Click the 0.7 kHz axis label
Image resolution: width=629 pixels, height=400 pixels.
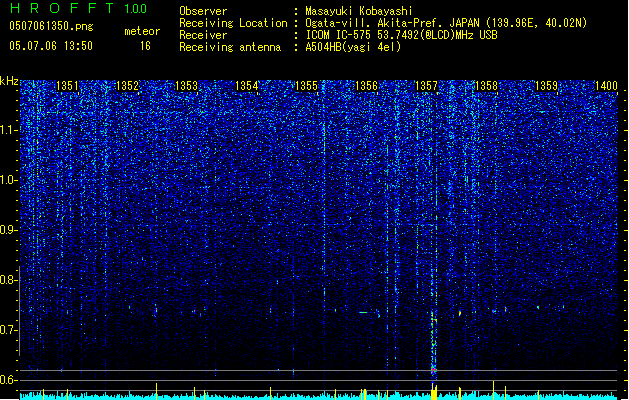click(x=8, y=330)
